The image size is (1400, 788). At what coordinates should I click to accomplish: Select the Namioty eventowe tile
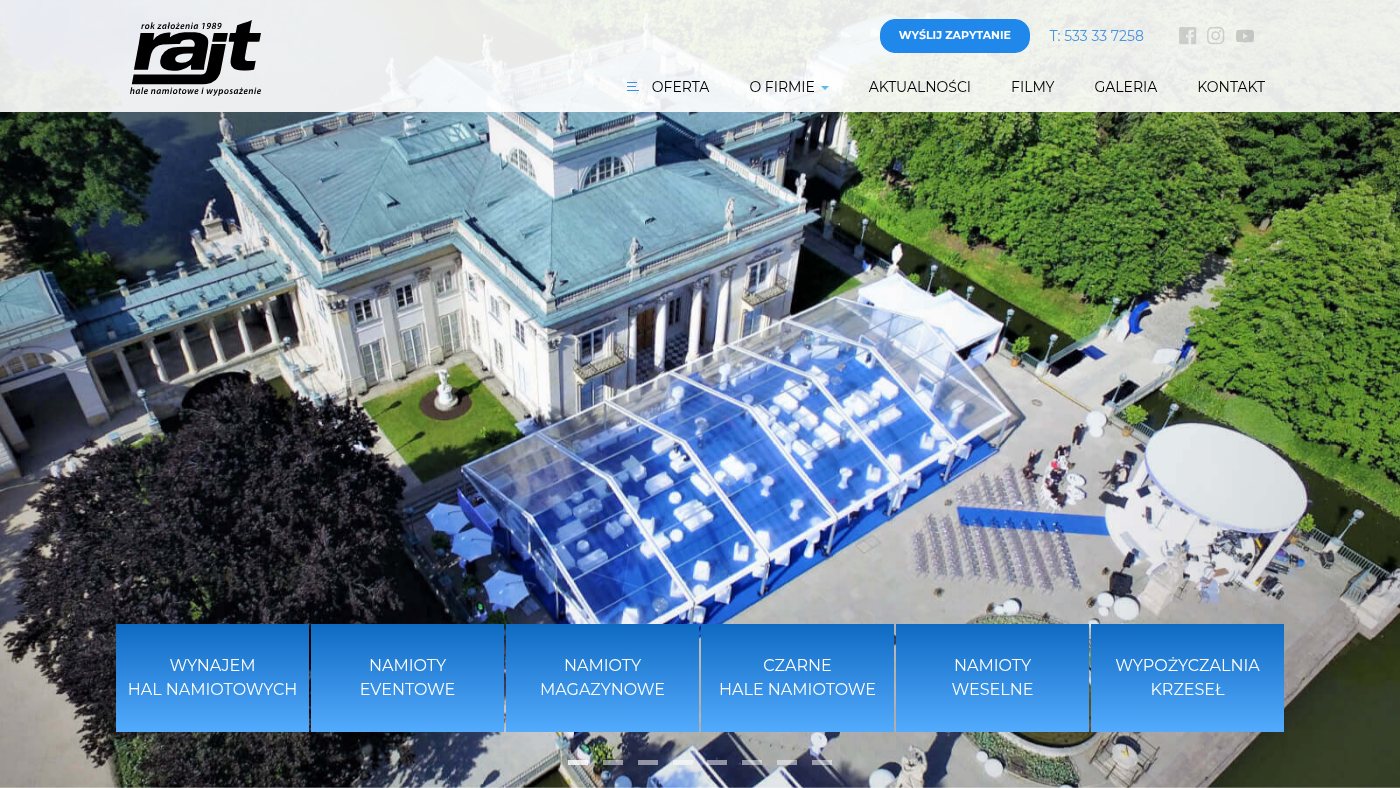(407, 678)
